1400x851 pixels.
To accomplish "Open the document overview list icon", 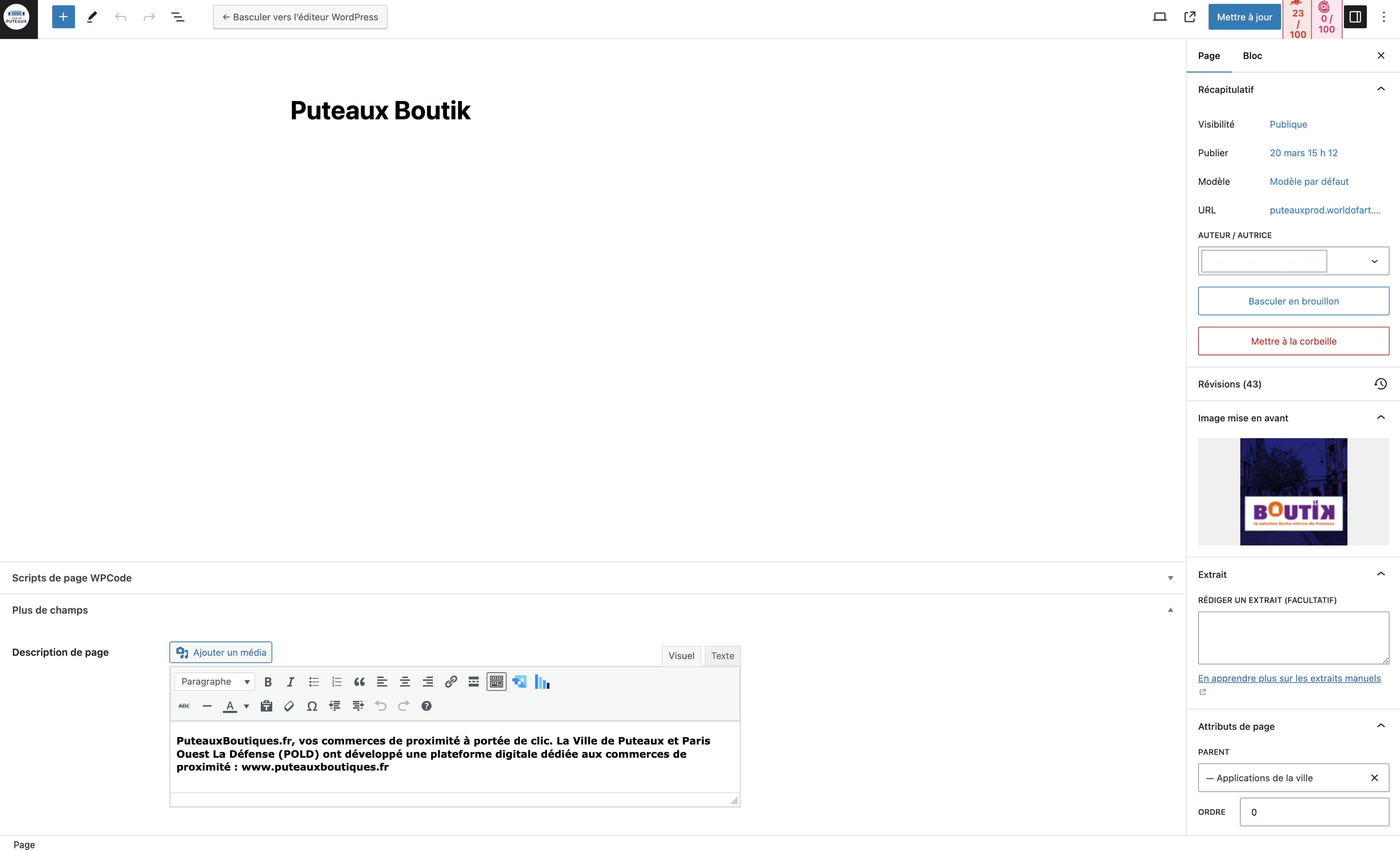I will tap(178, 17).
